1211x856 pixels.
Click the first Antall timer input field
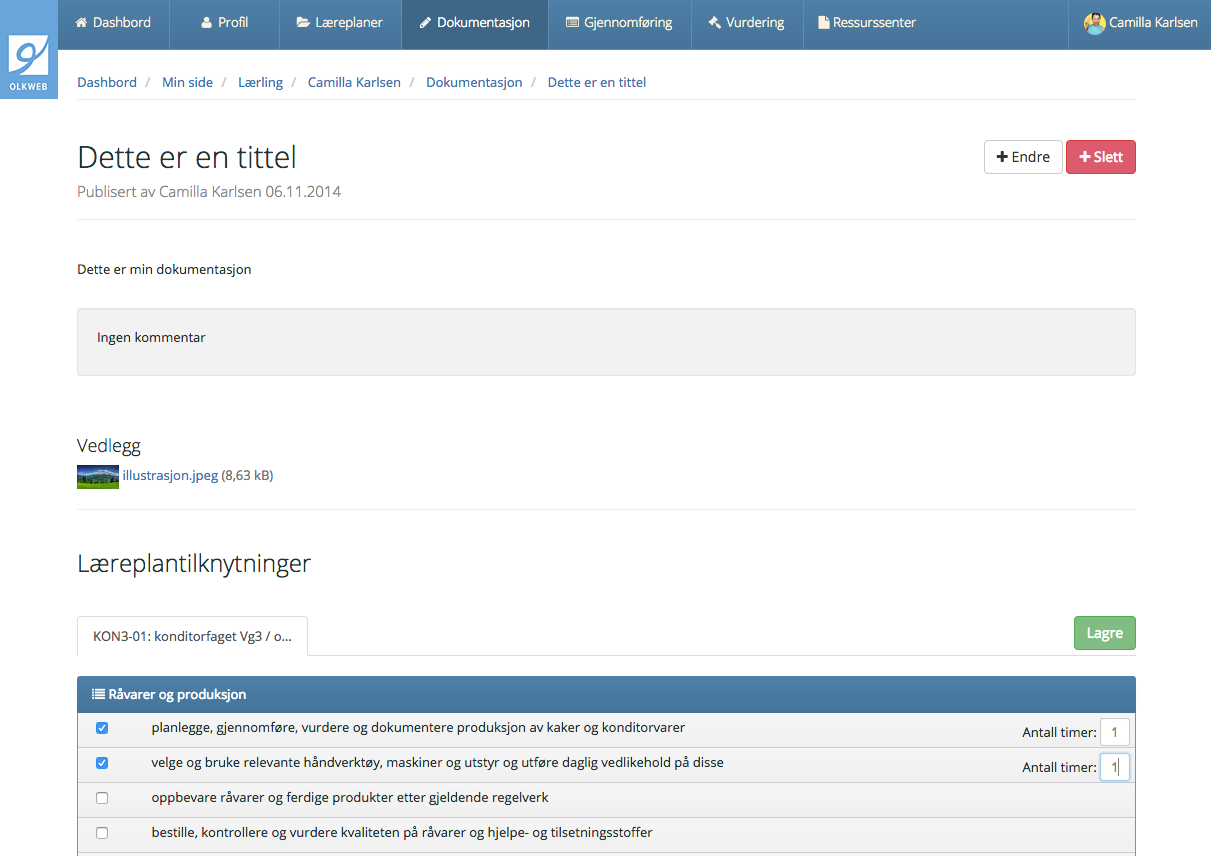tap(1114, 732)
